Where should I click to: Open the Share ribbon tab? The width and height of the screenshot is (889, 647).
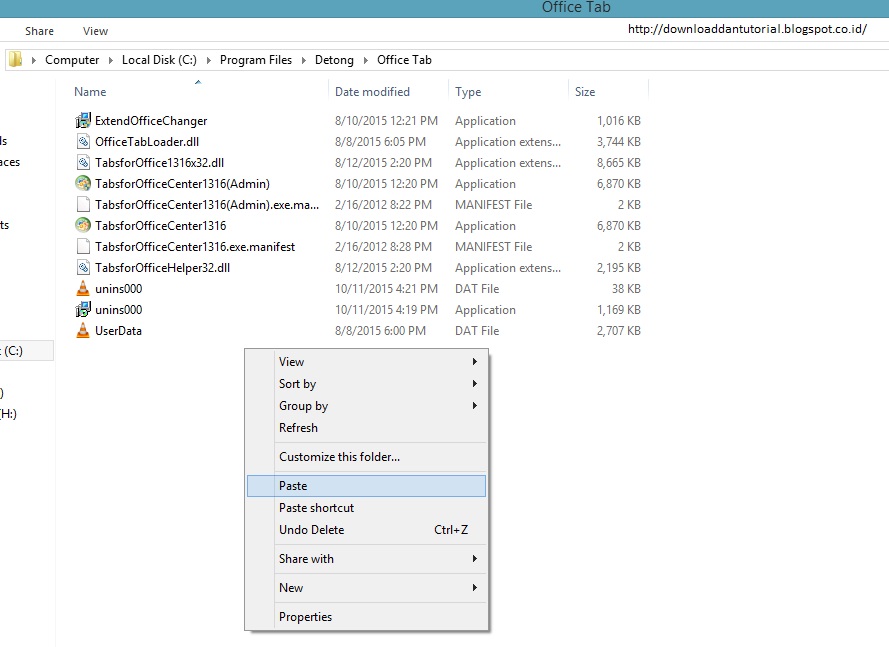click(x=39, y=31)
